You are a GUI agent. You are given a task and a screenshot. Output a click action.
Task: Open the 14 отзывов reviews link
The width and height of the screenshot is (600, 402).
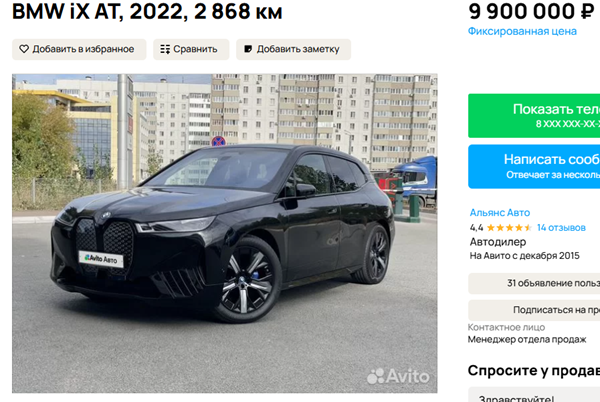pos(561,228)
